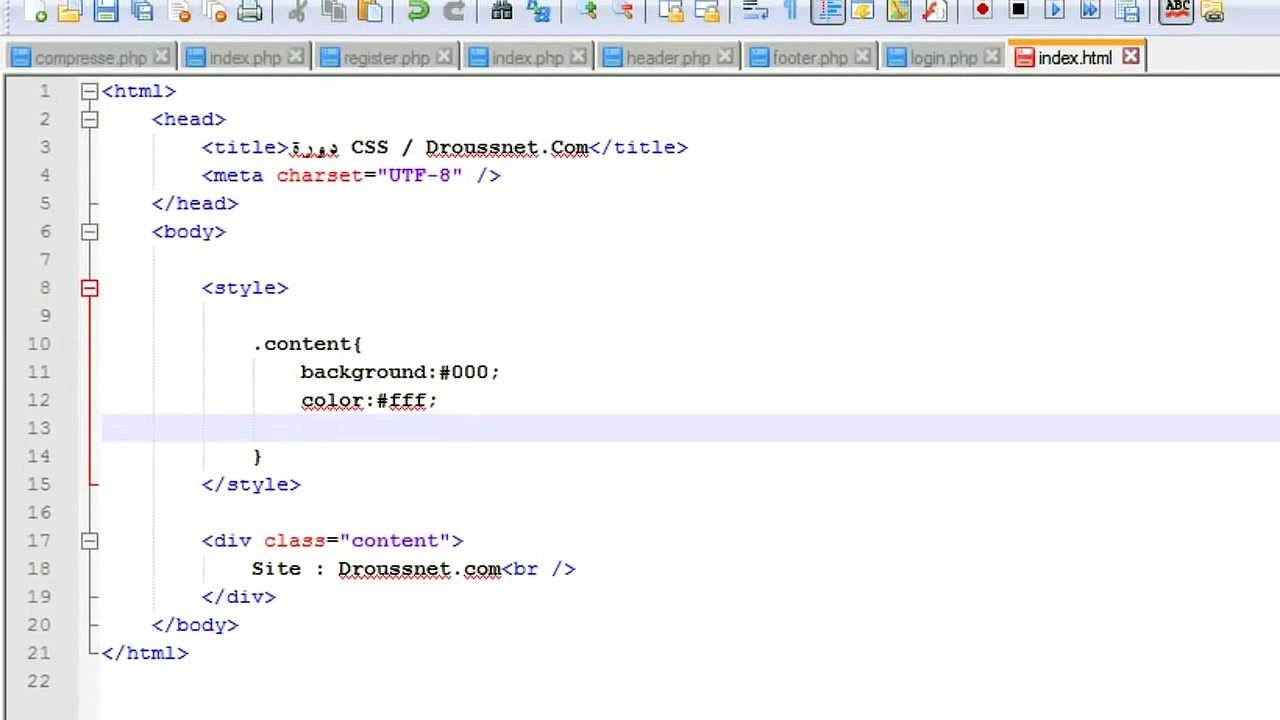Toggle word wrap in the editor
The height and width of the screenshot is (720, 1280).
click(754, 11)
